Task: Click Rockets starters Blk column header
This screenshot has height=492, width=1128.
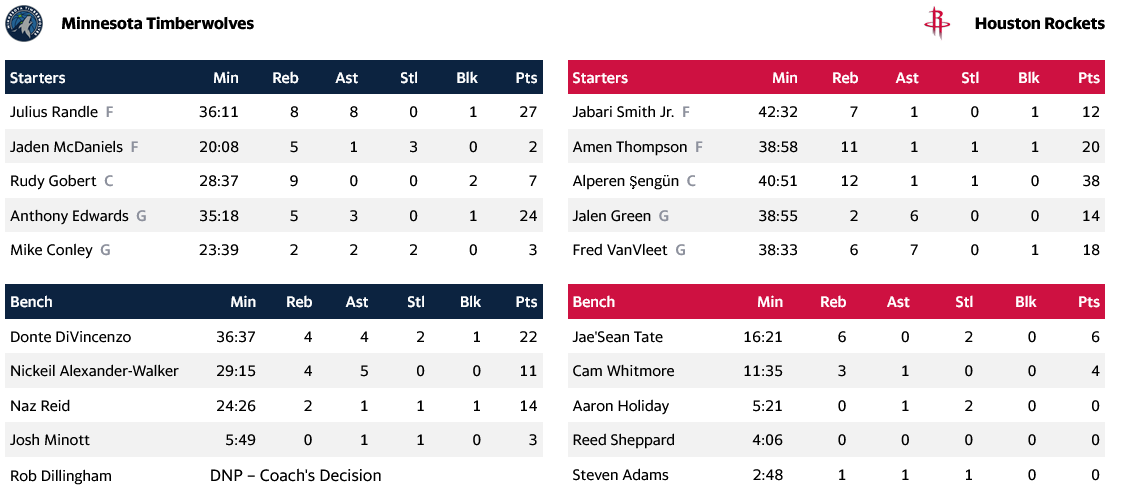Action: point(1029,78)
